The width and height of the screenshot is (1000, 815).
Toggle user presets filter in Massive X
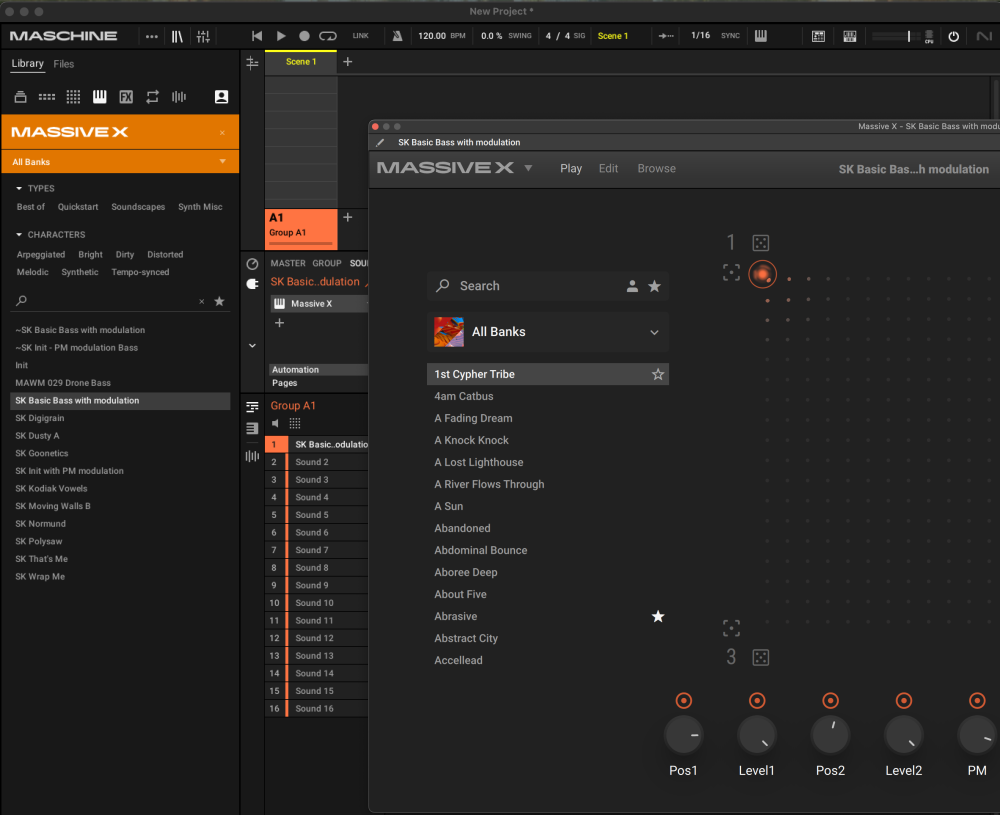pos(632,286)
